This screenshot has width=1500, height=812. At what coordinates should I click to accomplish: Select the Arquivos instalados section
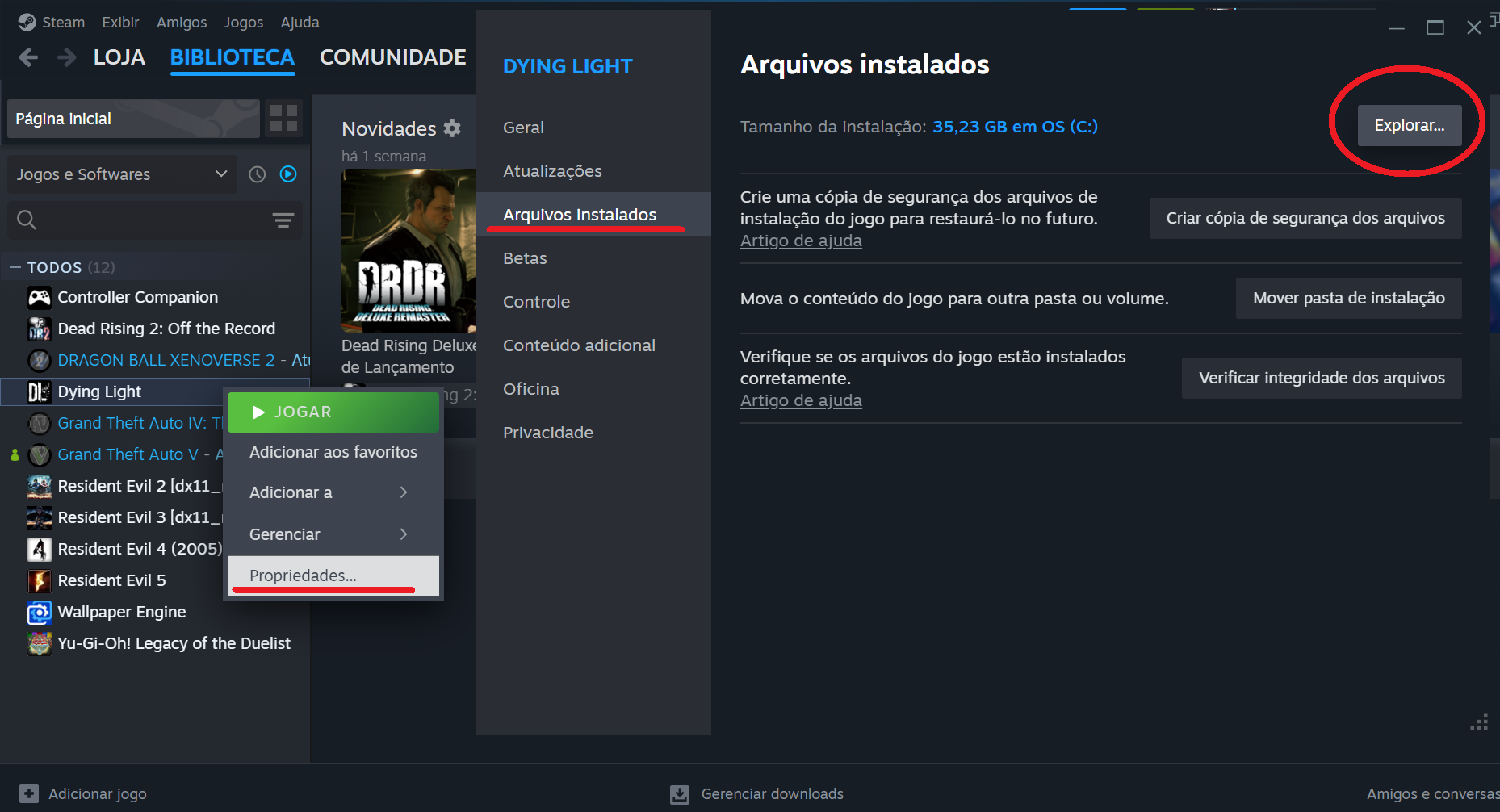pos(593,215)
